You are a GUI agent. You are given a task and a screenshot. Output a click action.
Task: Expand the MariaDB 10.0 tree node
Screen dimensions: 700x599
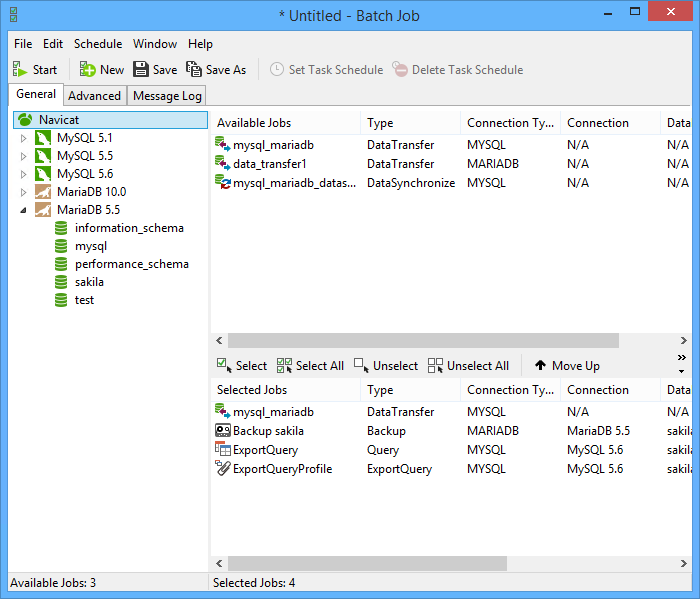click(24, 192)
